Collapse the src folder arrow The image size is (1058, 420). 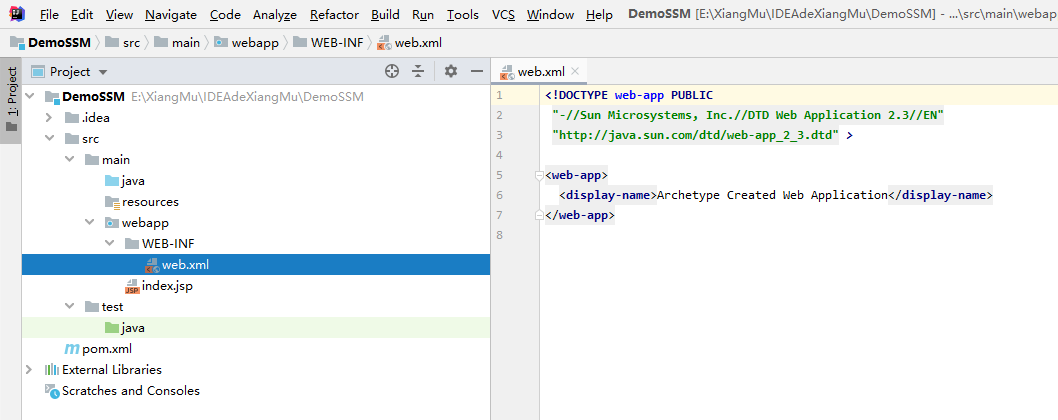(49, 139)
